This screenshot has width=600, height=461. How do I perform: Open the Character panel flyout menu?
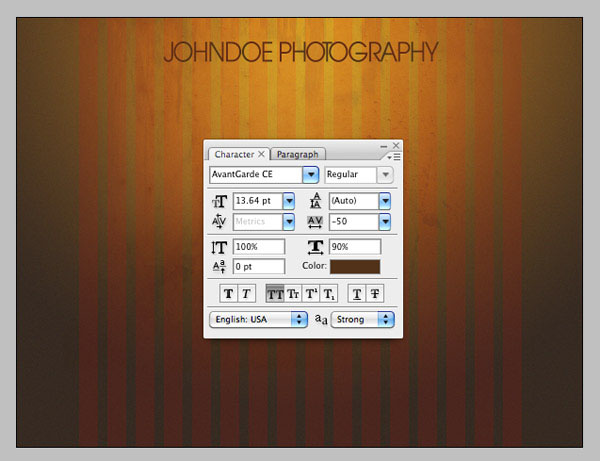click(394, 157)
